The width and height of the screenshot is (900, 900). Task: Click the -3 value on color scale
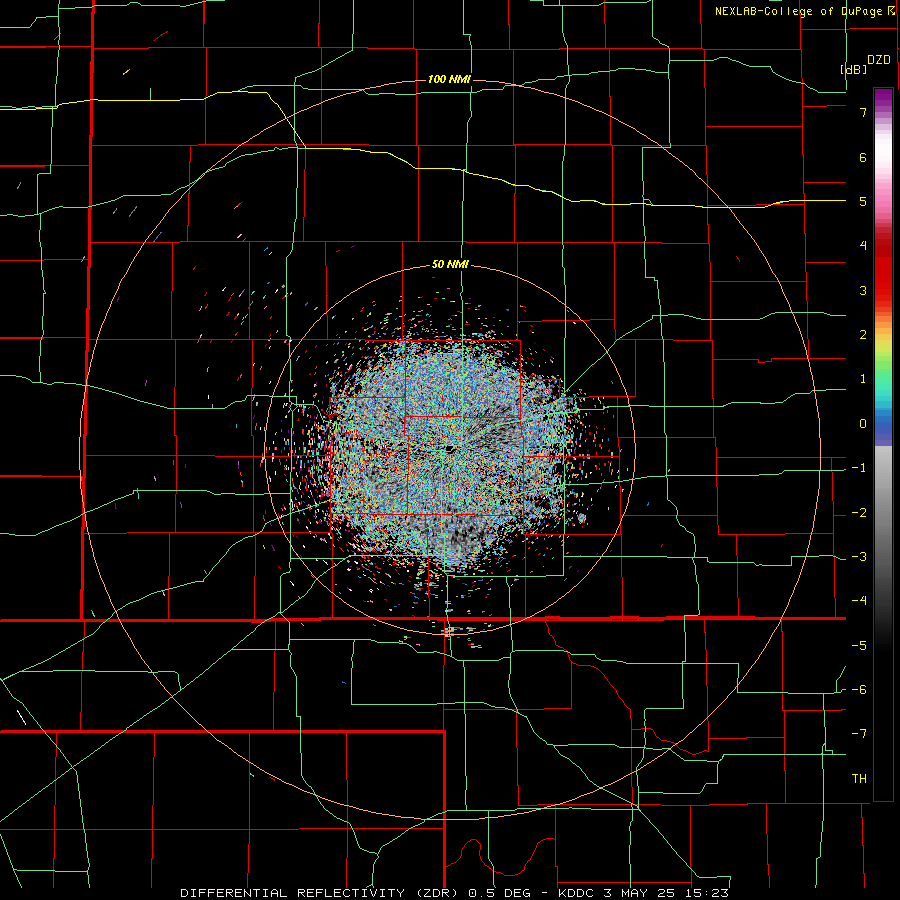pos(859,557)
